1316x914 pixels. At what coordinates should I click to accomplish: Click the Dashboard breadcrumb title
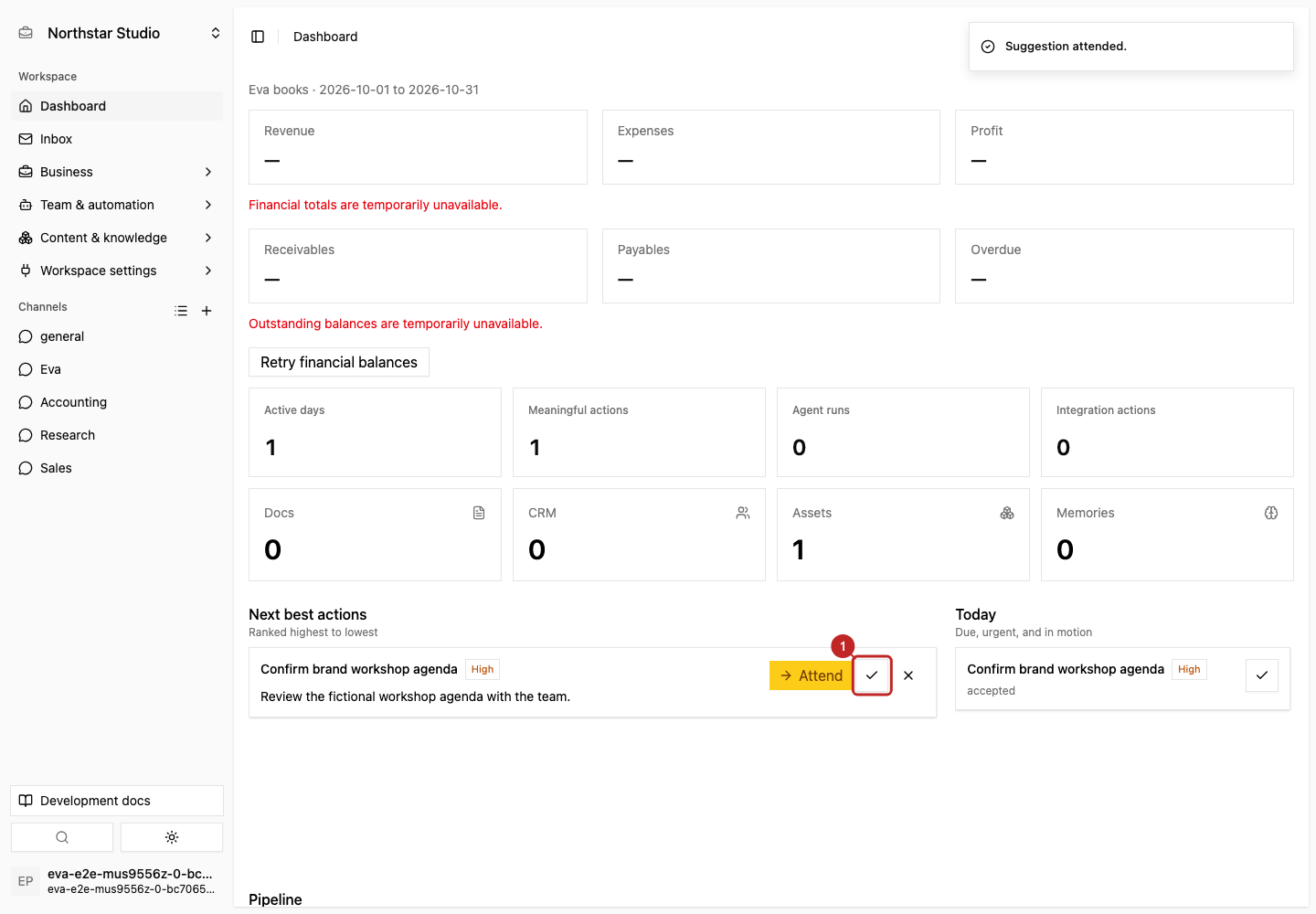[x=325, y=37]
